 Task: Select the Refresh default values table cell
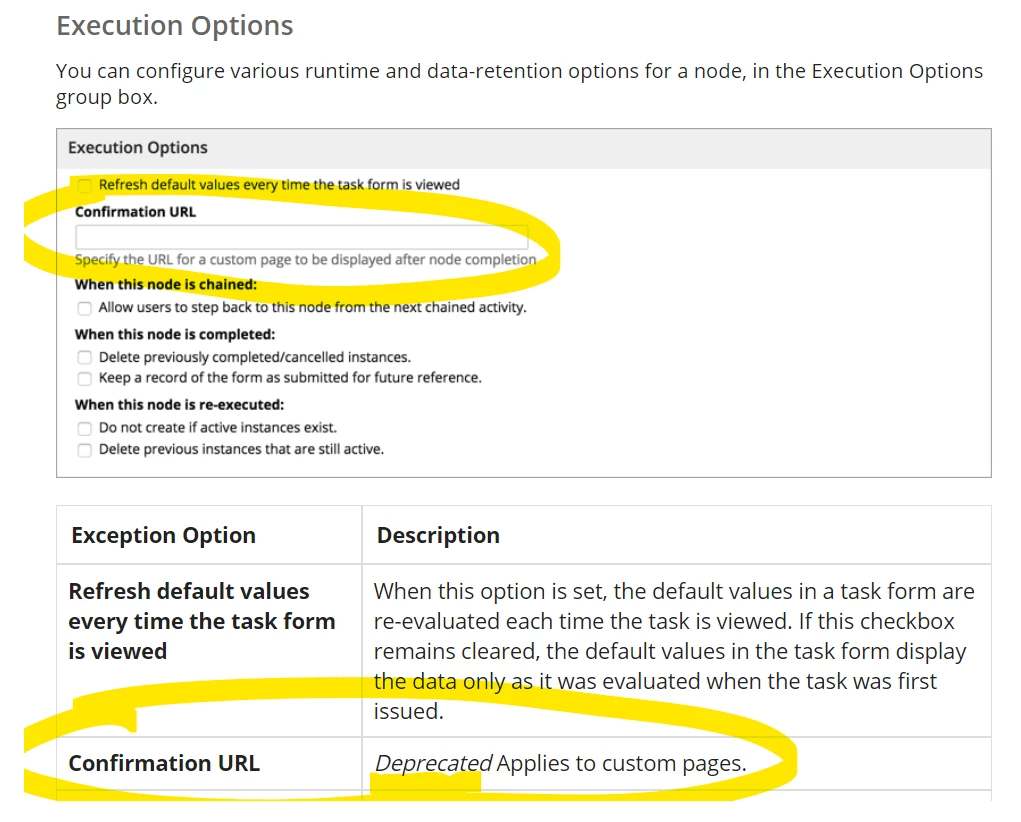pyautogui.click(x=209, y=651)
